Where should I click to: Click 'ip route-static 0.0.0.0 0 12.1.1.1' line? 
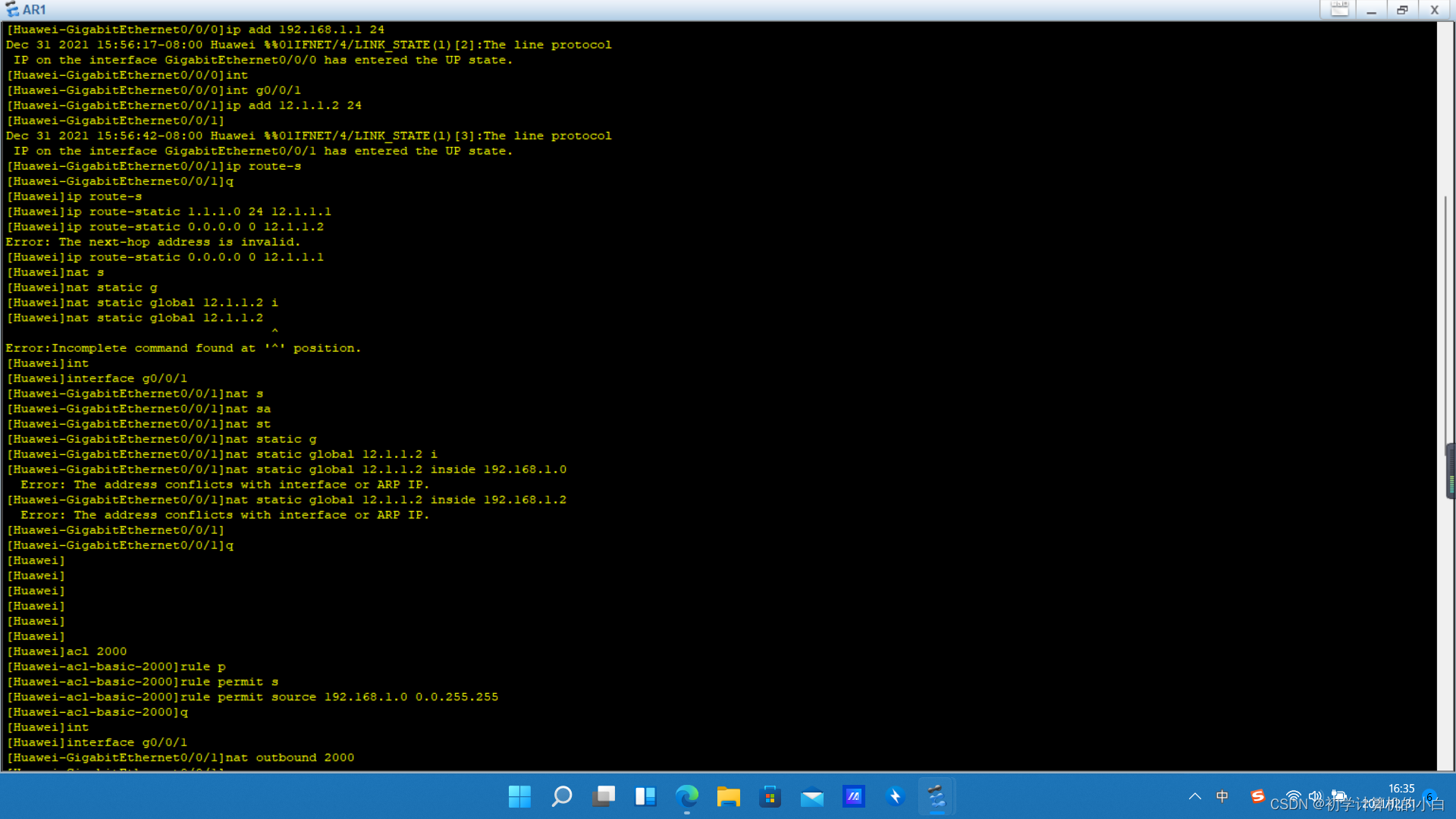[165, 257]
